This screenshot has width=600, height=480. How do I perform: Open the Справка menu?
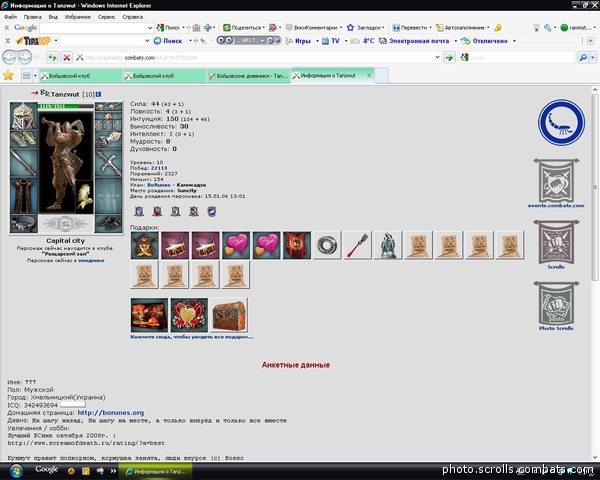click(x=132, y=17)
